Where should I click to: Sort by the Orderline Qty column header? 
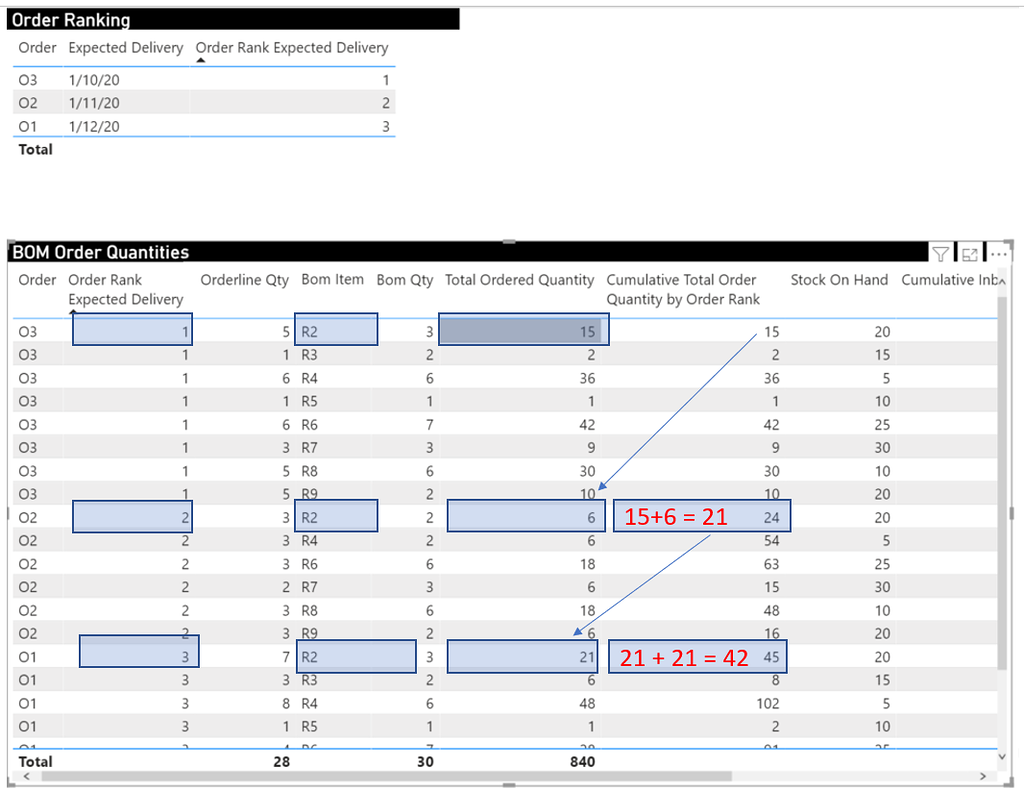point(244,280)
